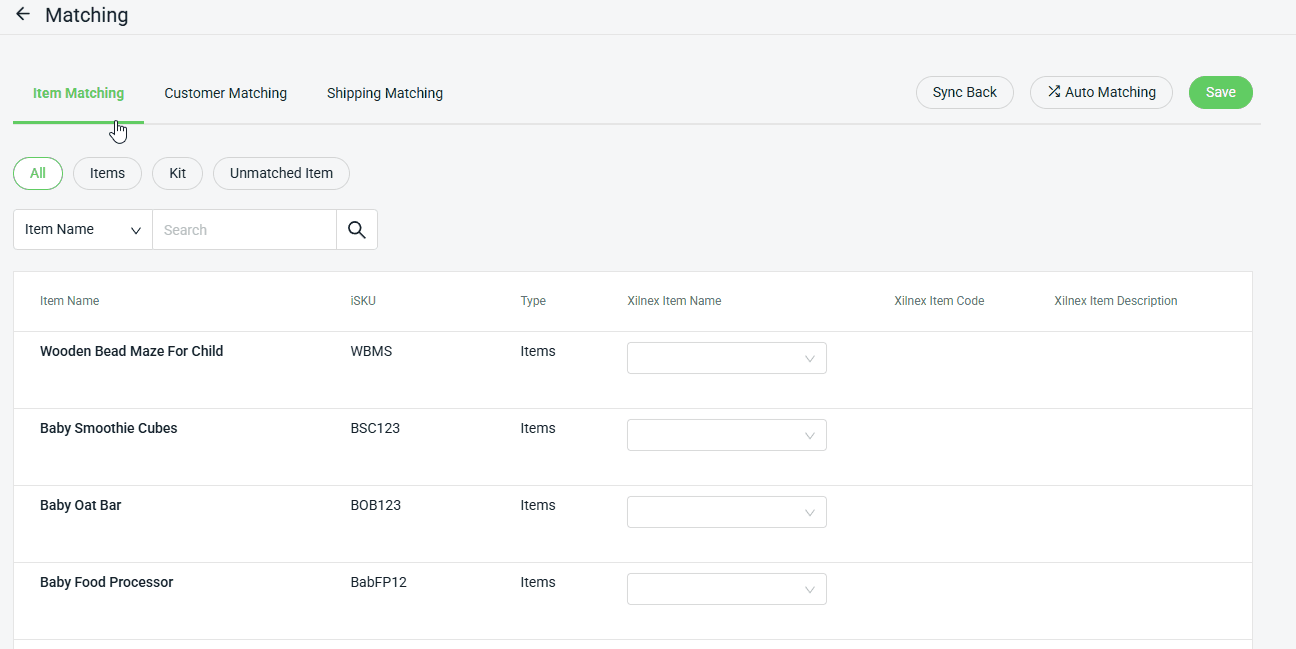Image resolution: width=1296 pixels, height=649 pixels.
Task: Filter by Items type chip
Action: tap(107, 173)
